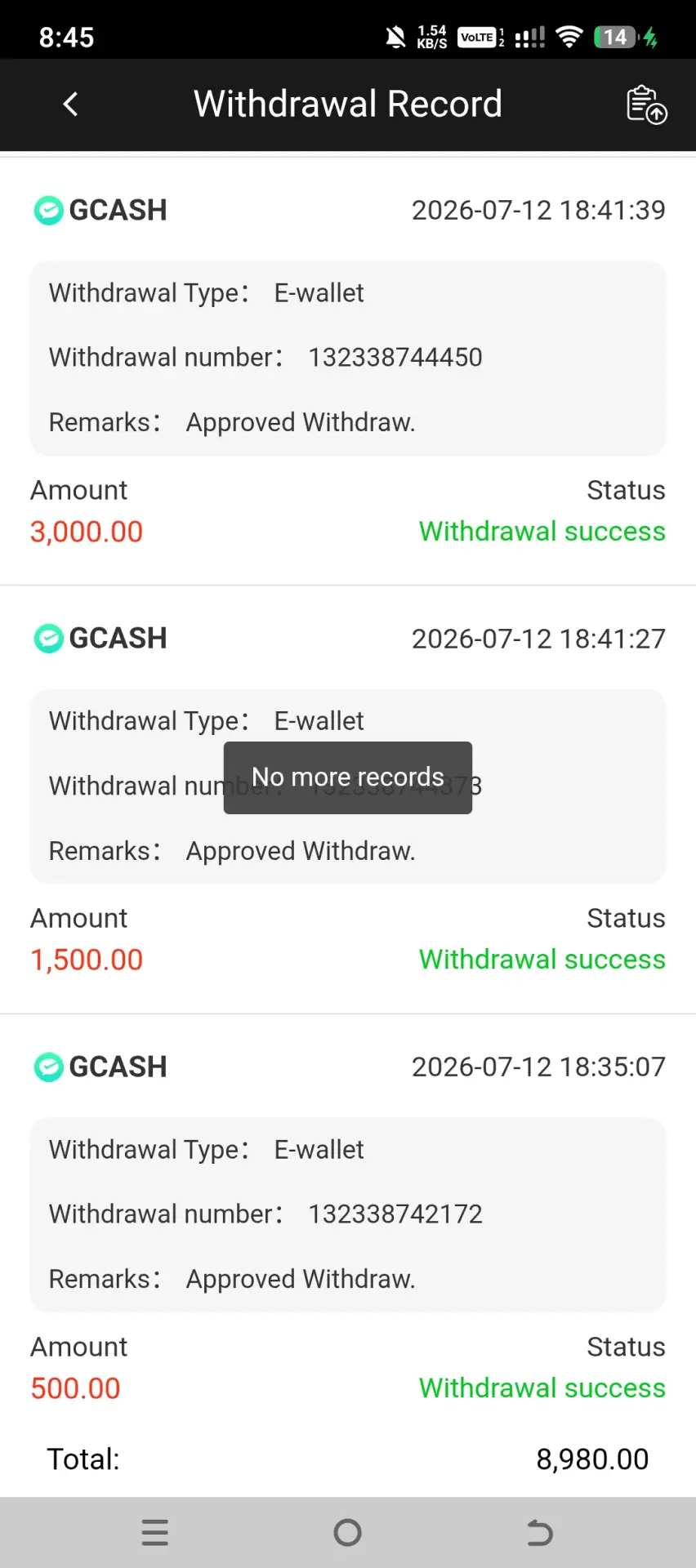
Task: Tap Android home circle button
Action: [347, 1533]
